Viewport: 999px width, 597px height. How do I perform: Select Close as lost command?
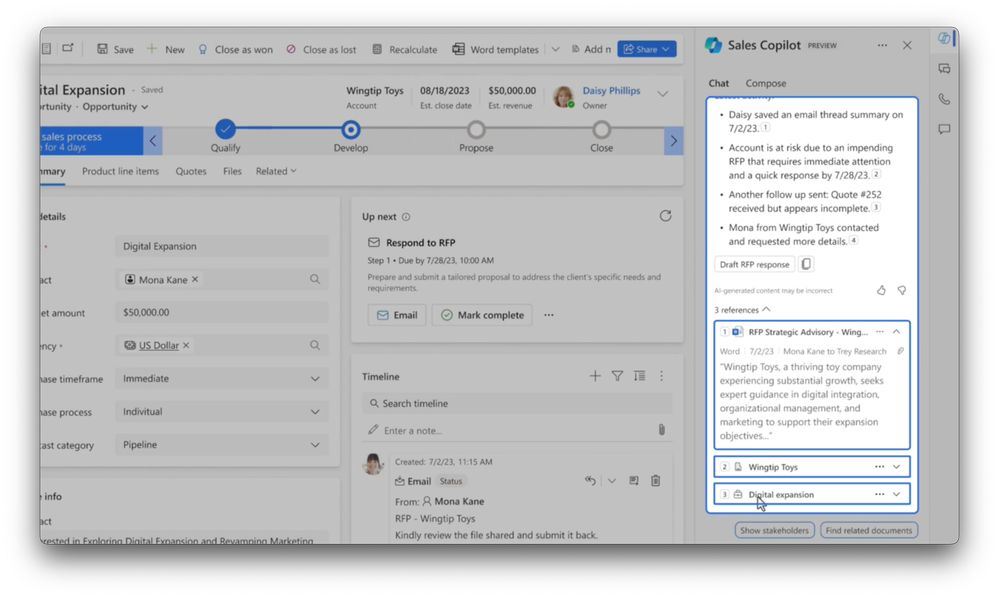[x=321, y=49]
